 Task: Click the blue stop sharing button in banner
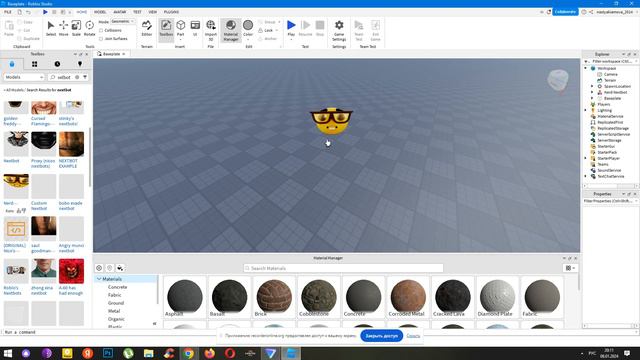pos(381,336)
